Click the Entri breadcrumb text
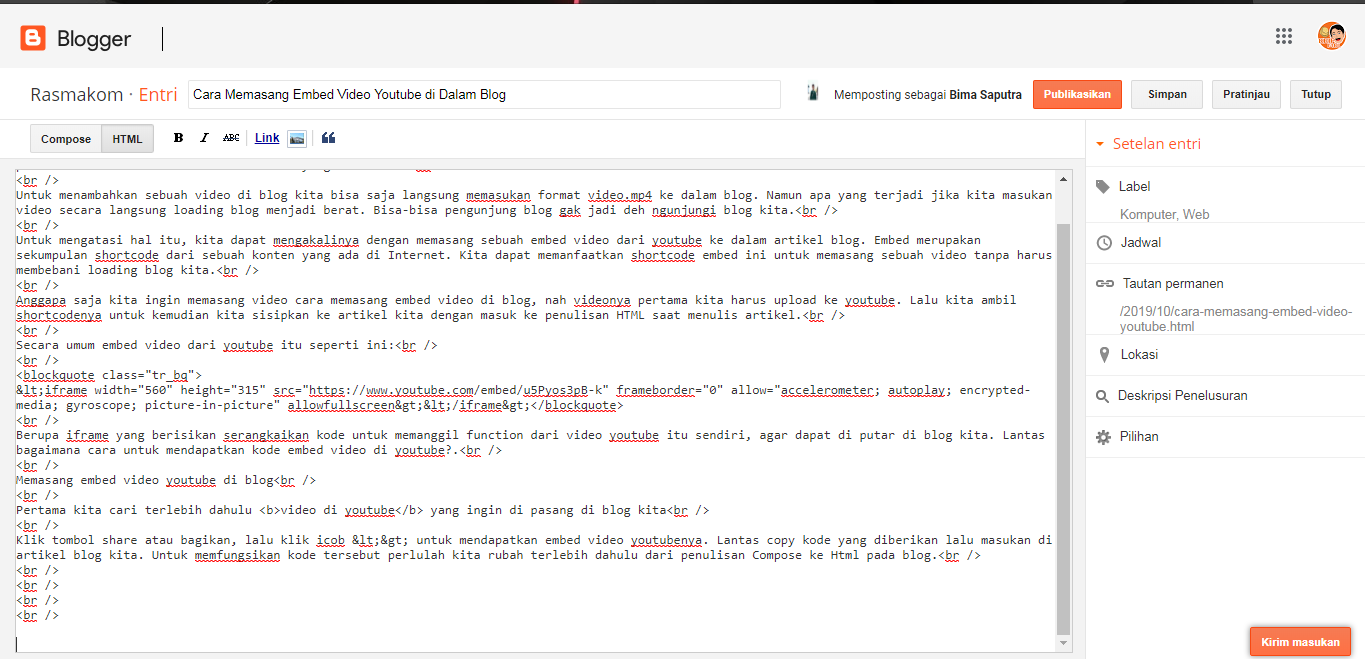 point(158,95)
